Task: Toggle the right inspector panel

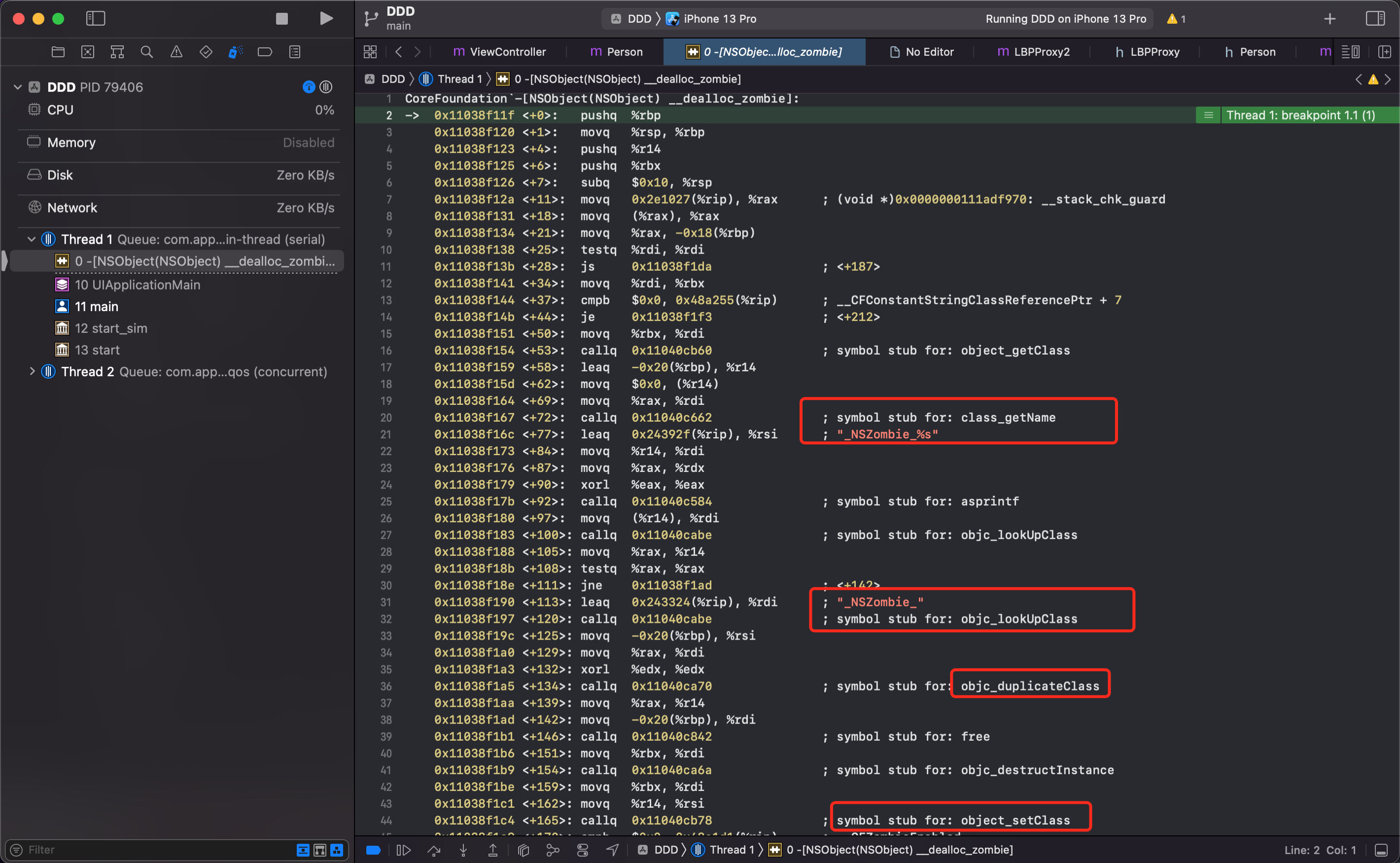Action: [x=1375, y=18]
